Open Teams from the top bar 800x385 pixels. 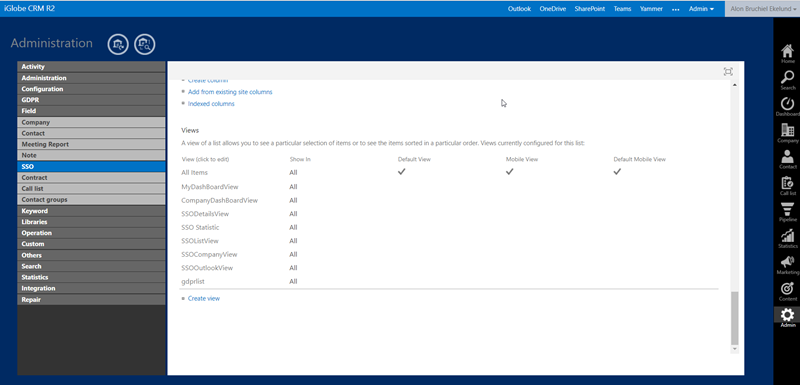(622, 9)
